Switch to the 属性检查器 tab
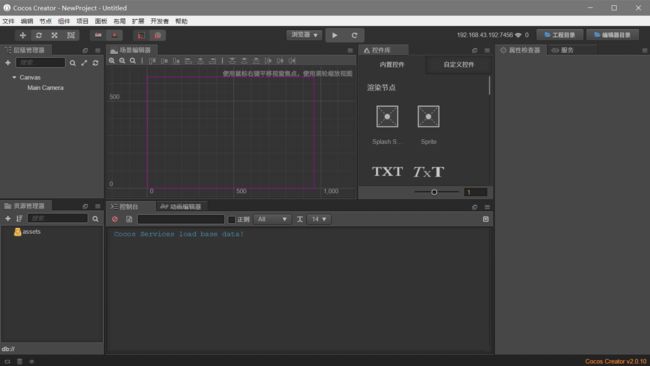 click(x=520, y=50)
